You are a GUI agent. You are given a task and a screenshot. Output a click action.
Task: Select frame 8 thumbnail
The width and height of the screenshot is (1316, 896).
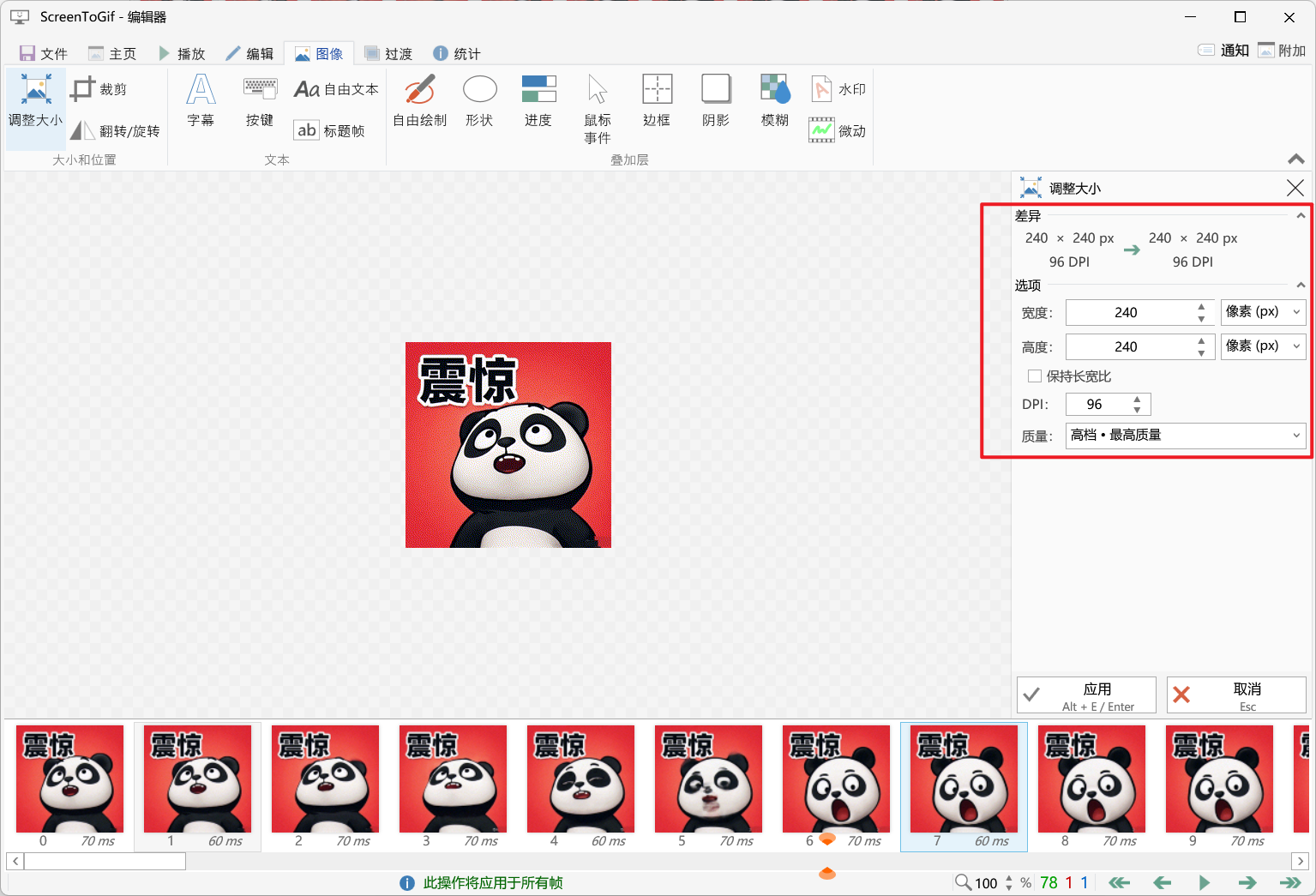click(x=1091, y=786)
